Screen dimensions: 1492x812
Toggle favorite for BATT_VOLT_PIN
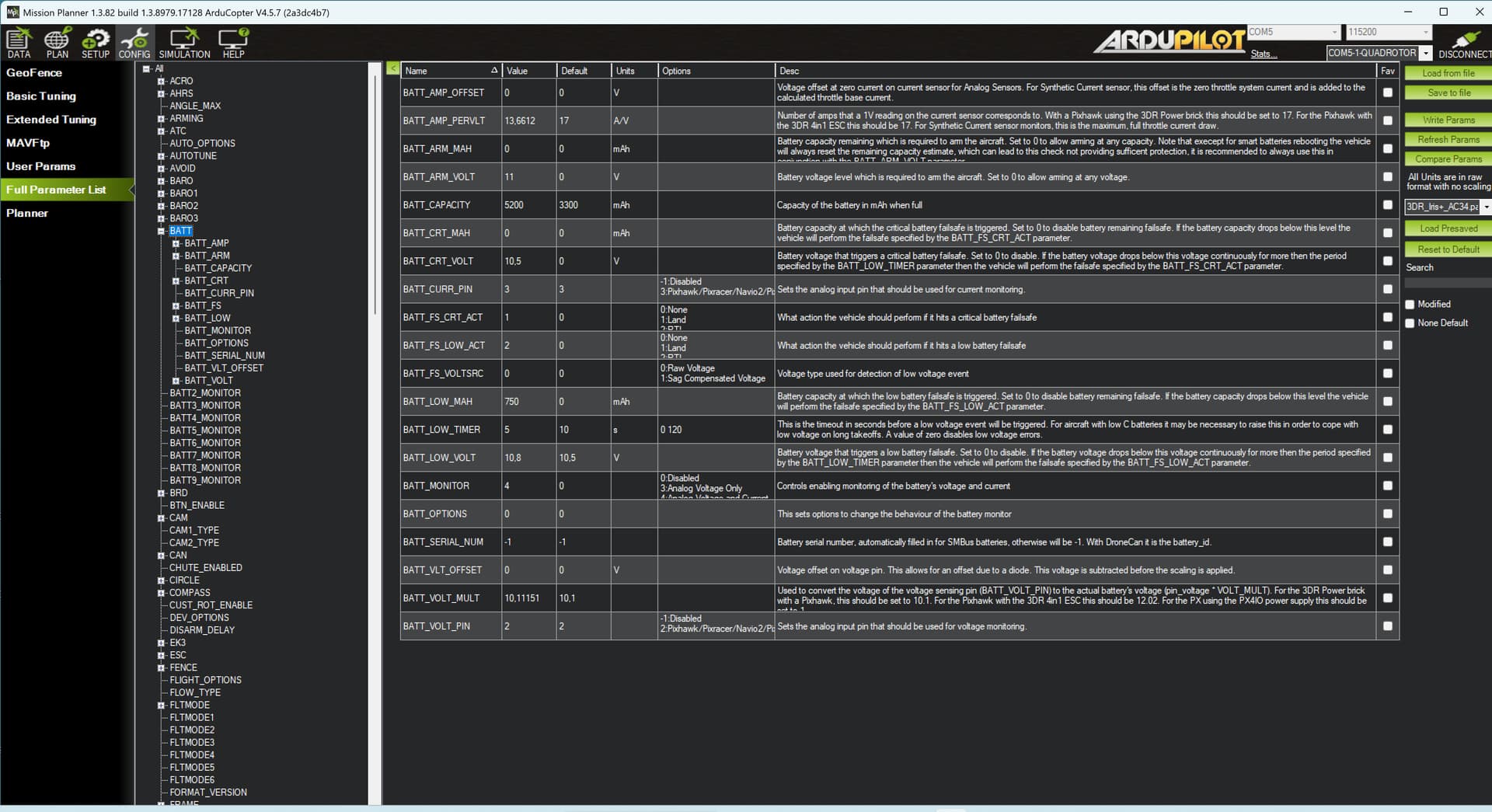pos(1387,626)
